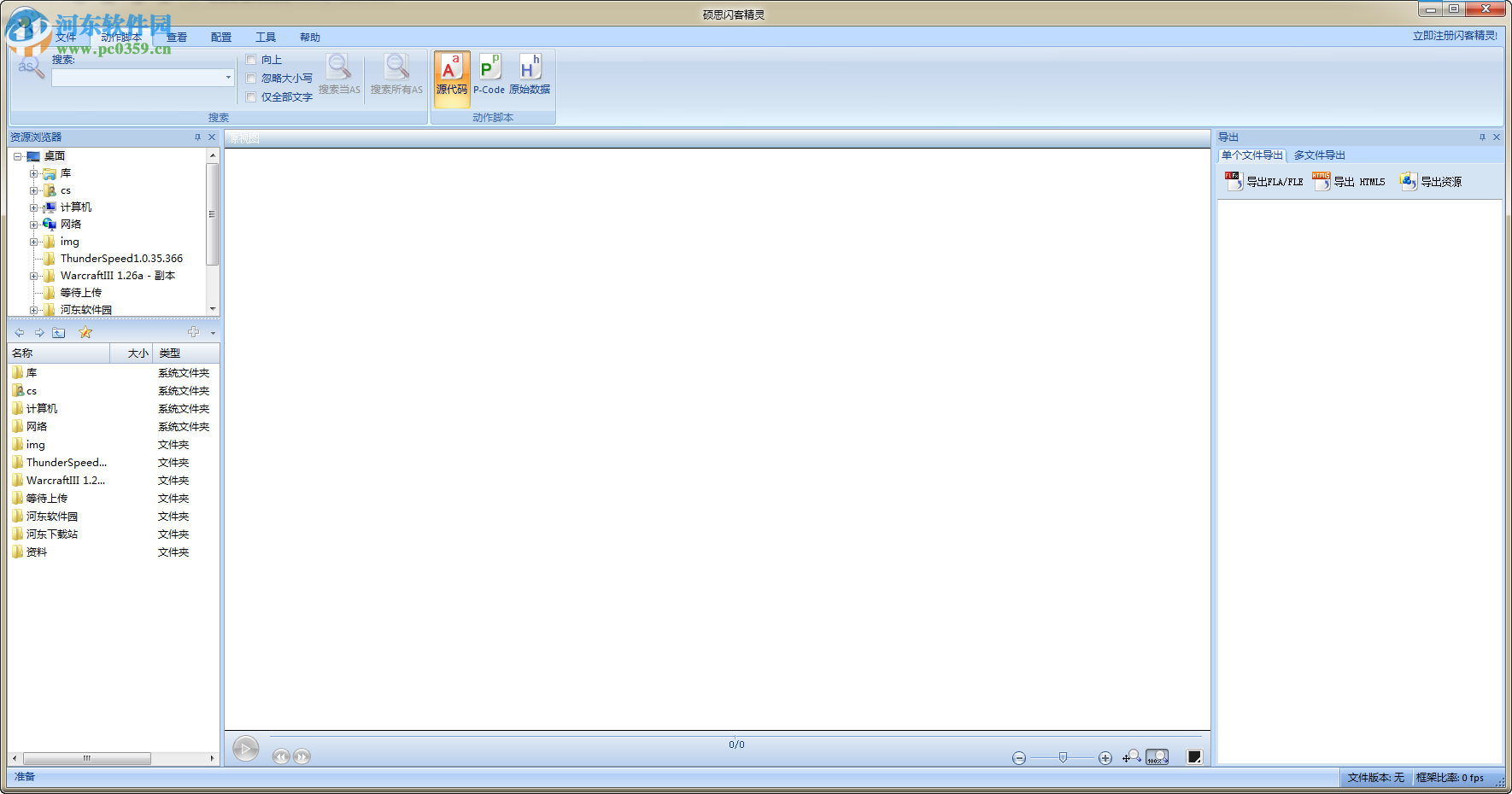
Task: Click the playback progress track
Action: 735,735
